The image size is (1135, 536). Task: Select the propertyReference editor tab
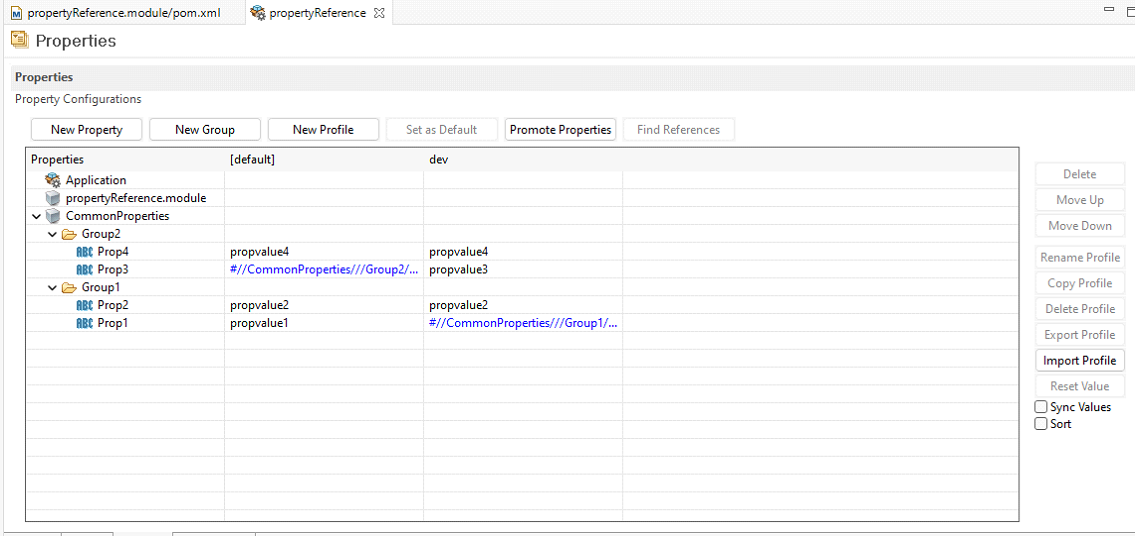click(x=316, y=13)
